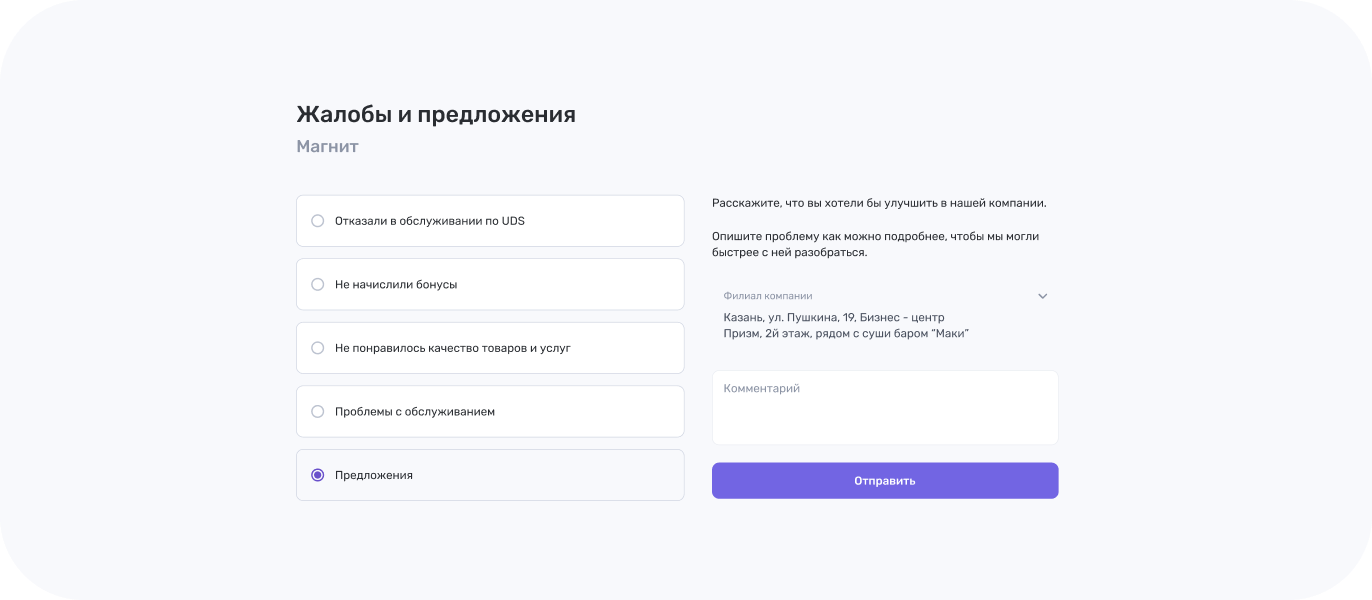Click the selected "Предложения" radio circle
The image size is (1372, 600).
click(318, 475)
